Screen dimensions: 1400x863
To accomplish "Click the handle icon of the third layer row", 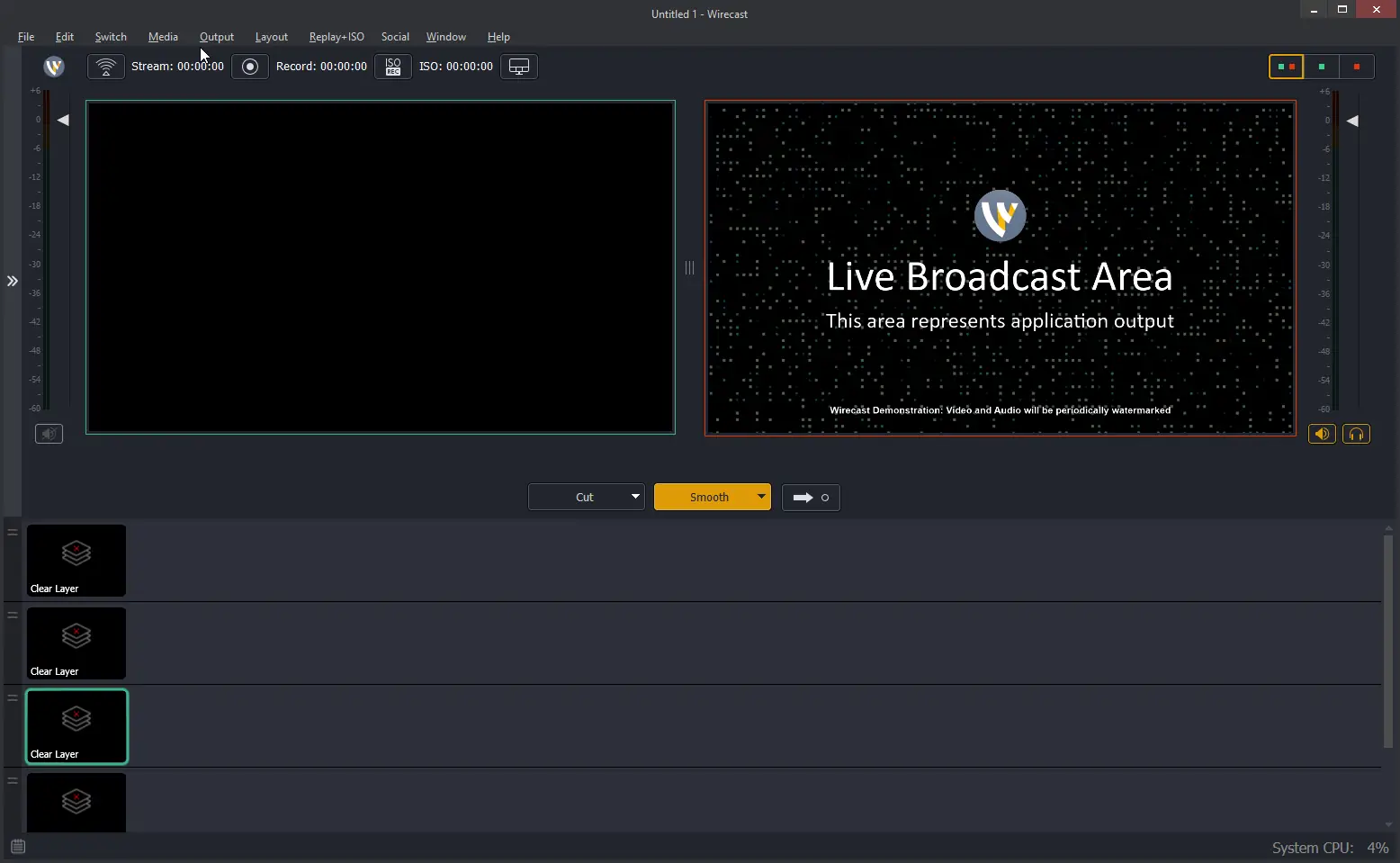I will 13,697.
